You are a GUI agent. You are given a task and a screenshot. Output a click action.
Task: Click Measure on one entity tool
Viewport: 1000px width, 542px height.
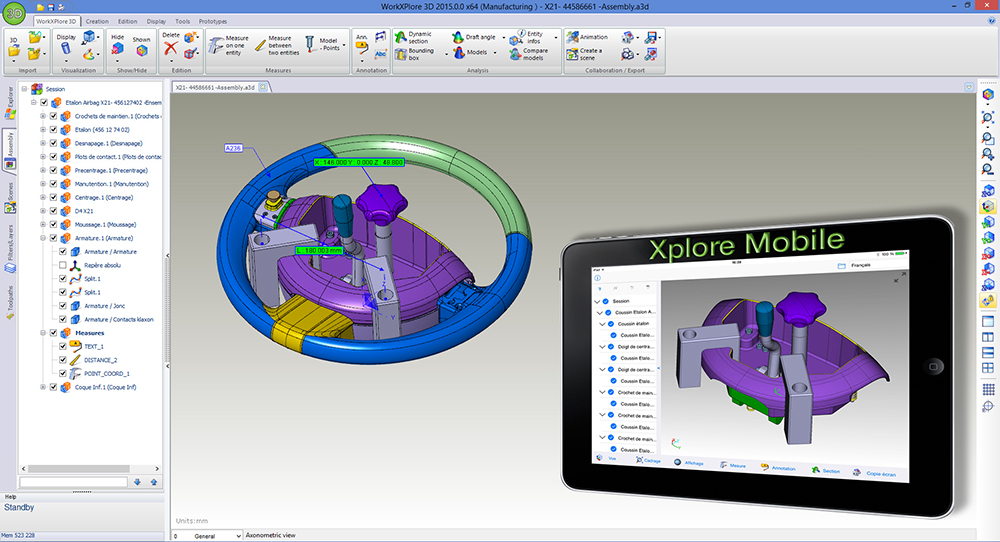click(x=228, y=45)
